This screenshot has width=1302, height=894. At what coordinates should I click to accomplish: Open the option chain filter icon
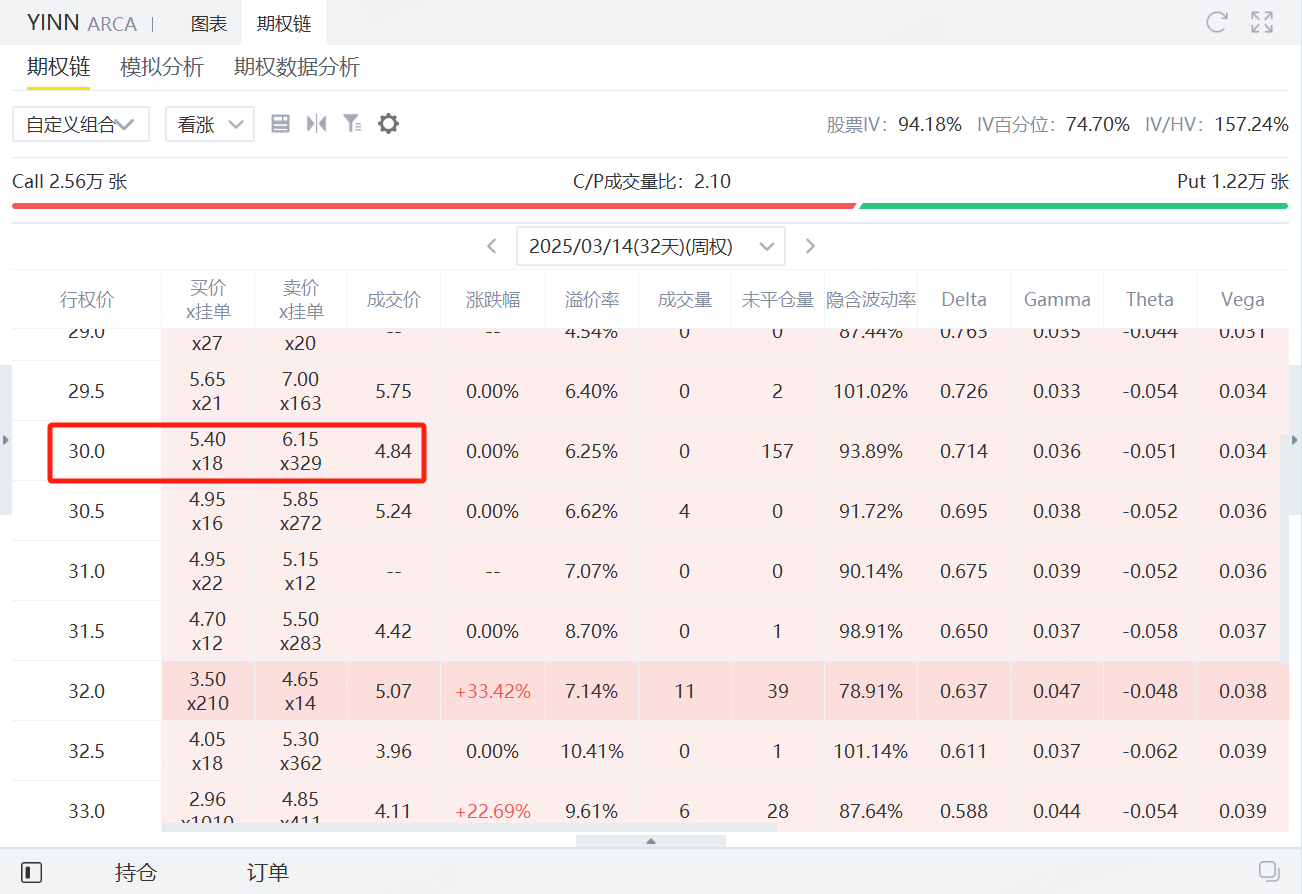click(x=352, y=123)
